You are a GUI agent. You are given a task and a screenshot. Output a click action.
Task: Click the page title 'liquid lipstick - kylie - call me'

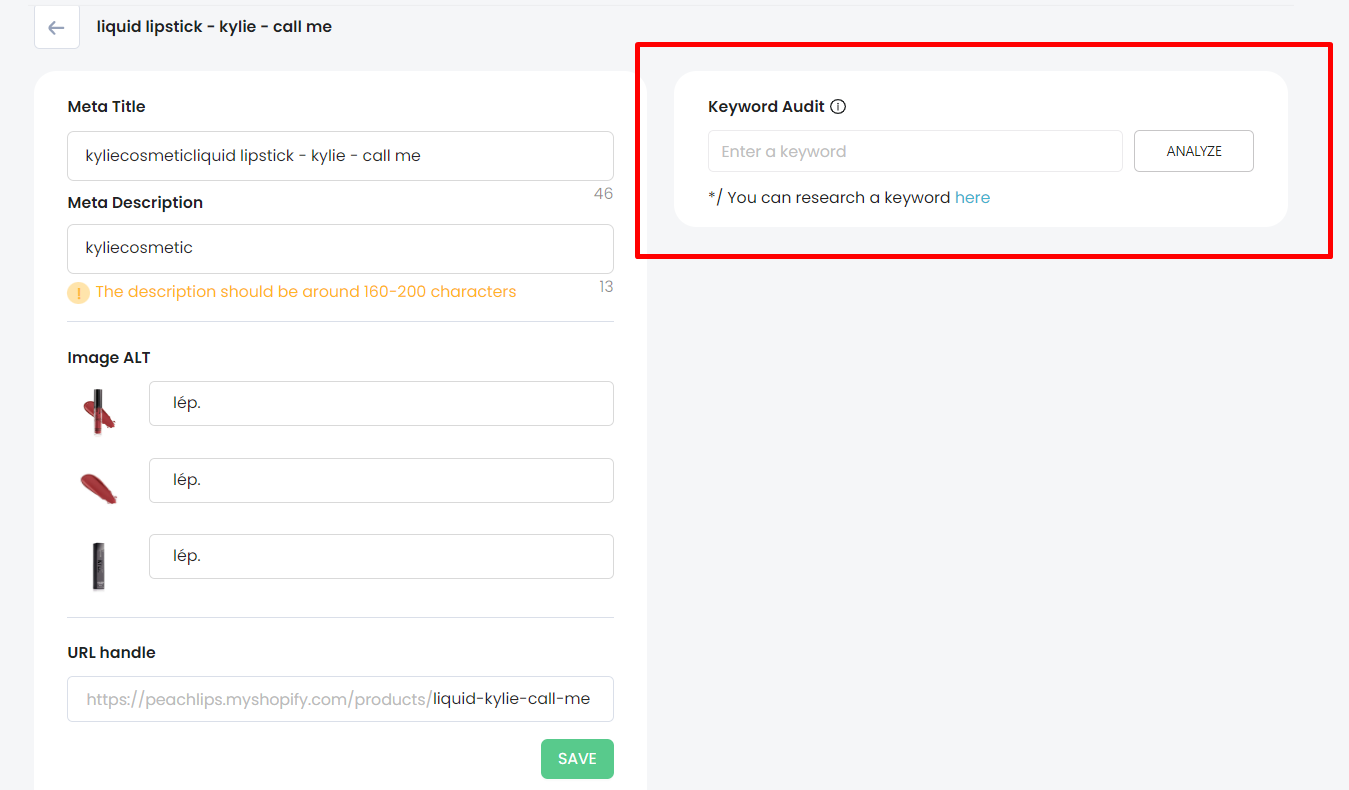(214, 27)
